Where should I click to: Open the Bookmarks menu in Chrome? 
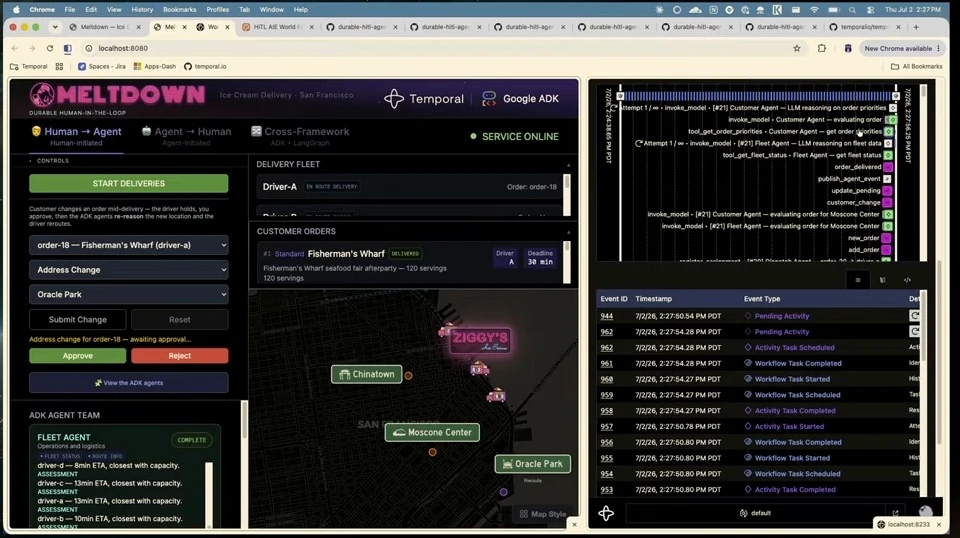coord(179,10)
